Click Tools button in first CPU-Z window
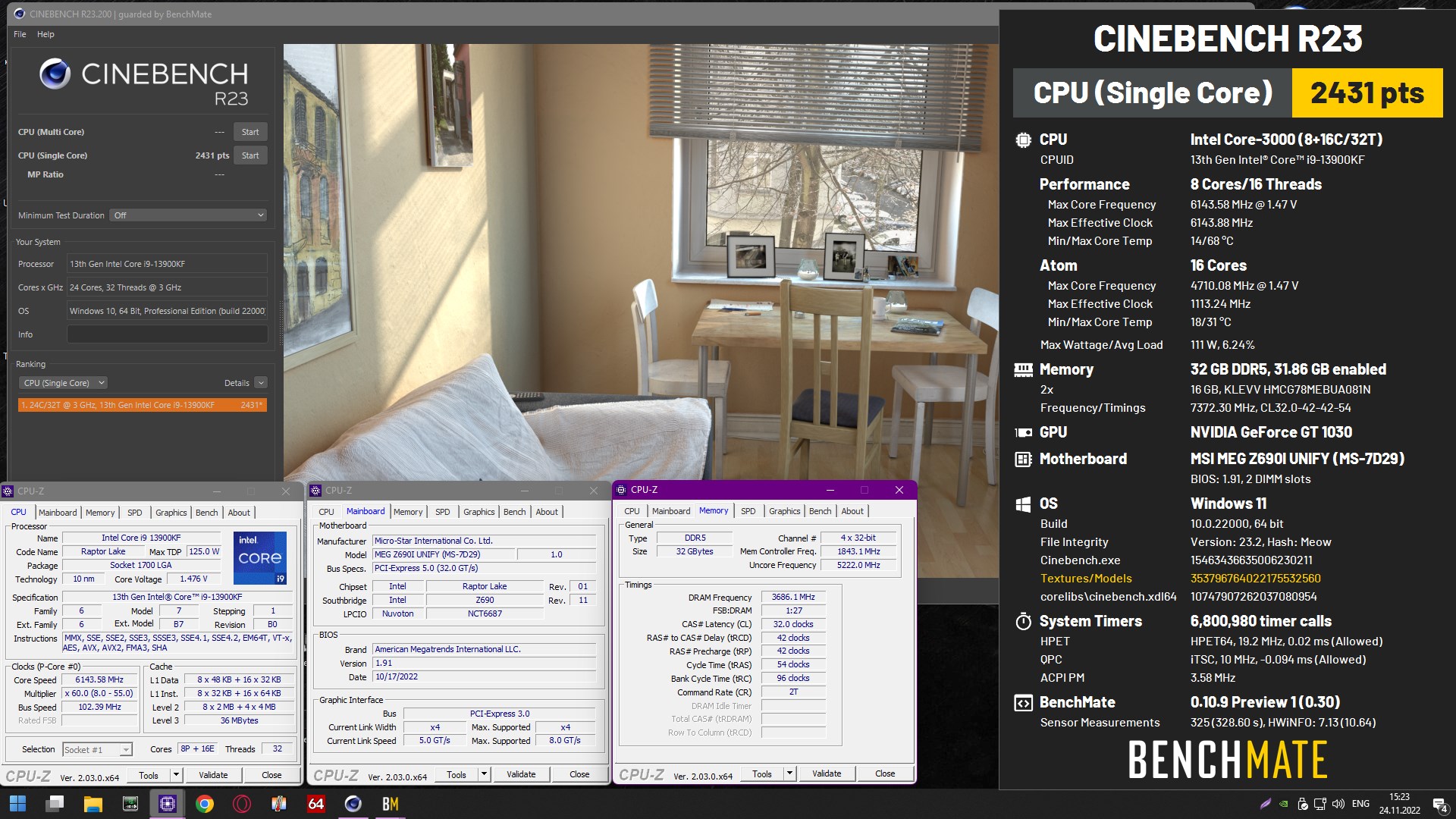The image size is (1456, 819). [149, 775]
